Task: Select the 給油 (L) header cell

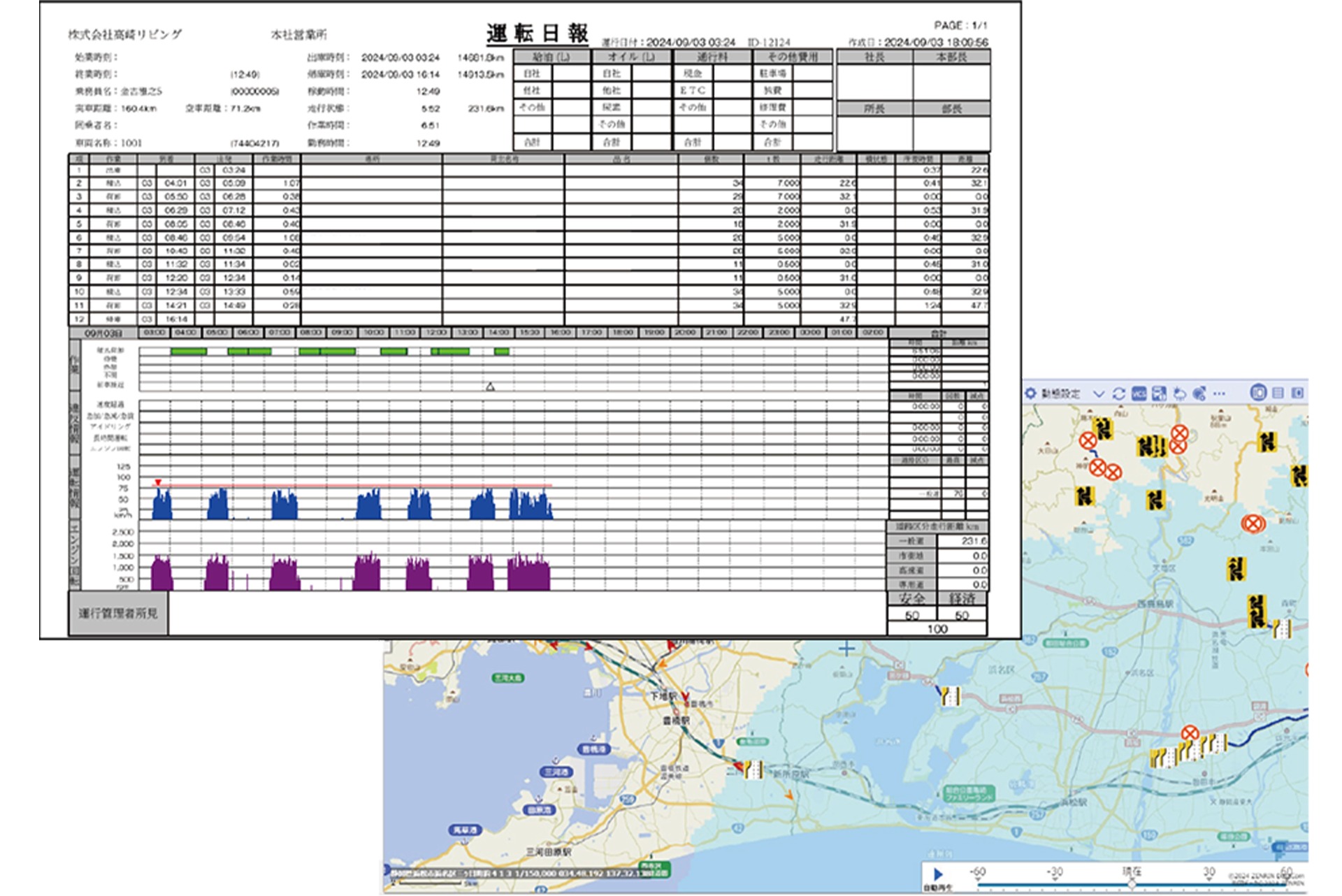Action: point(551,57)
